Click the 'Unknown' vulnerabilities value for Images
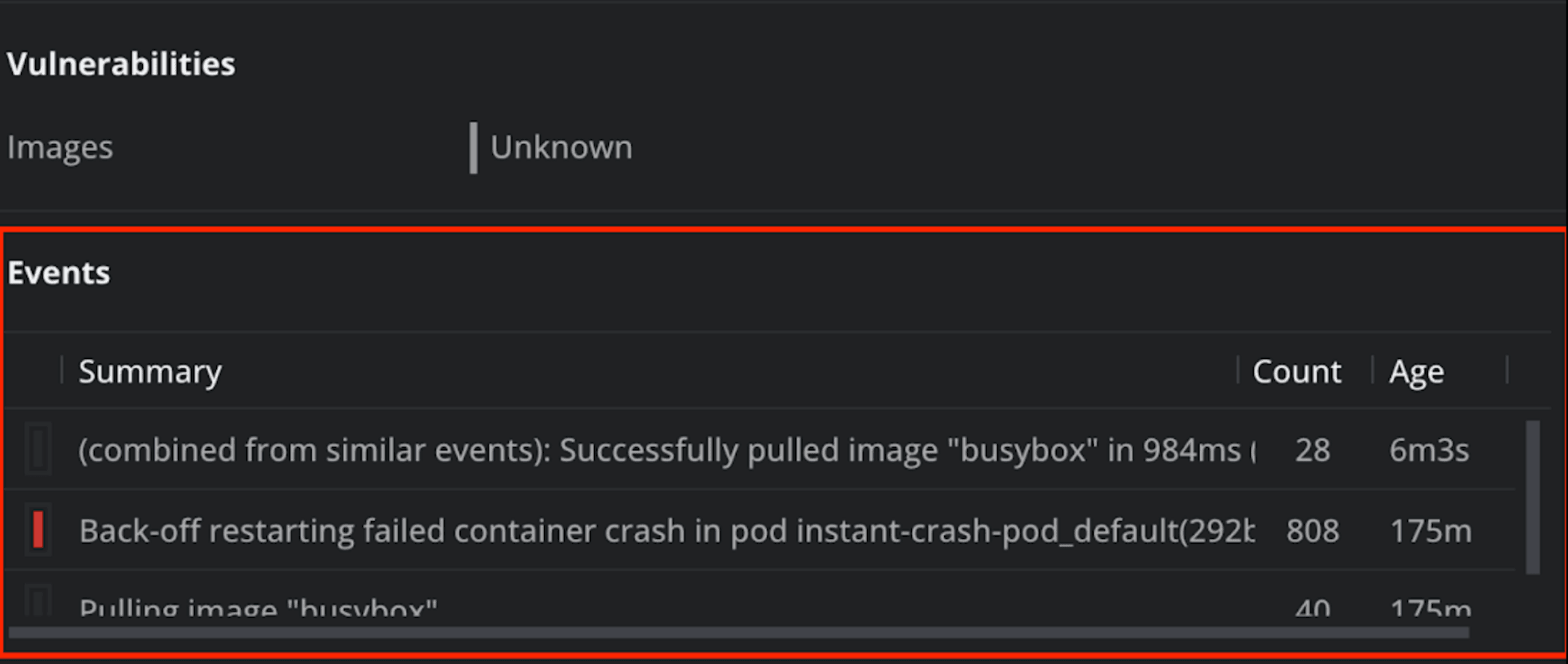Screen dimensions: 1568x664 click(561, 147)
